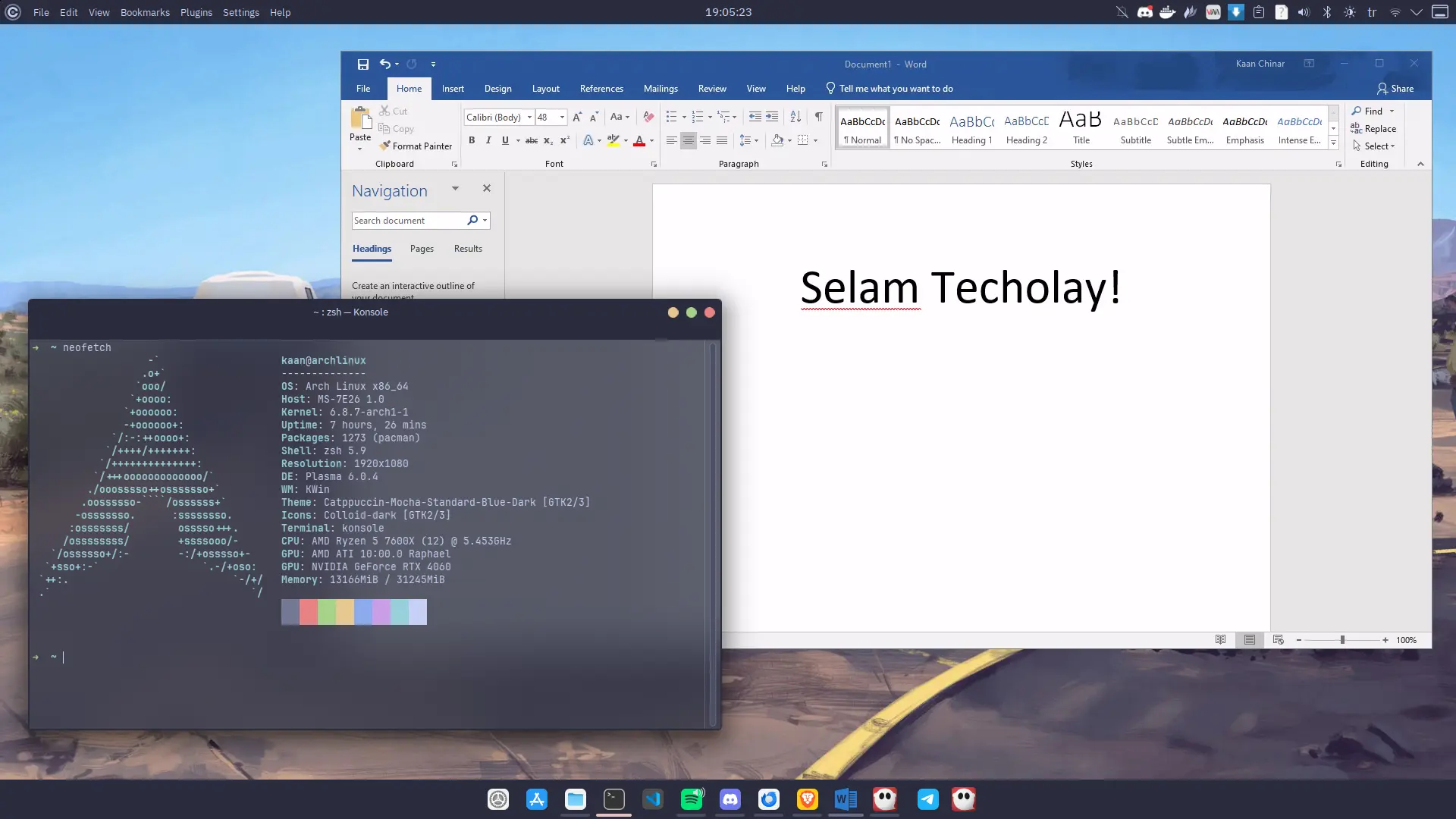The height and width of the screenshot is (819, 1456).
Task: Toggle Superscript formatting
Action: click(565, 140)
